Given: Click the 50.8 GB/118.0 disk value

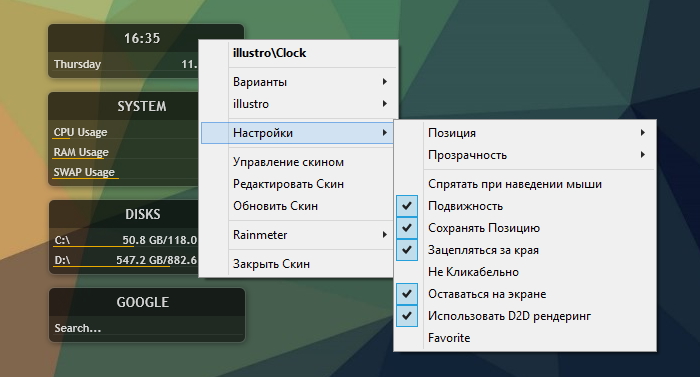Looking at the screenshot, I should (159, 240).
